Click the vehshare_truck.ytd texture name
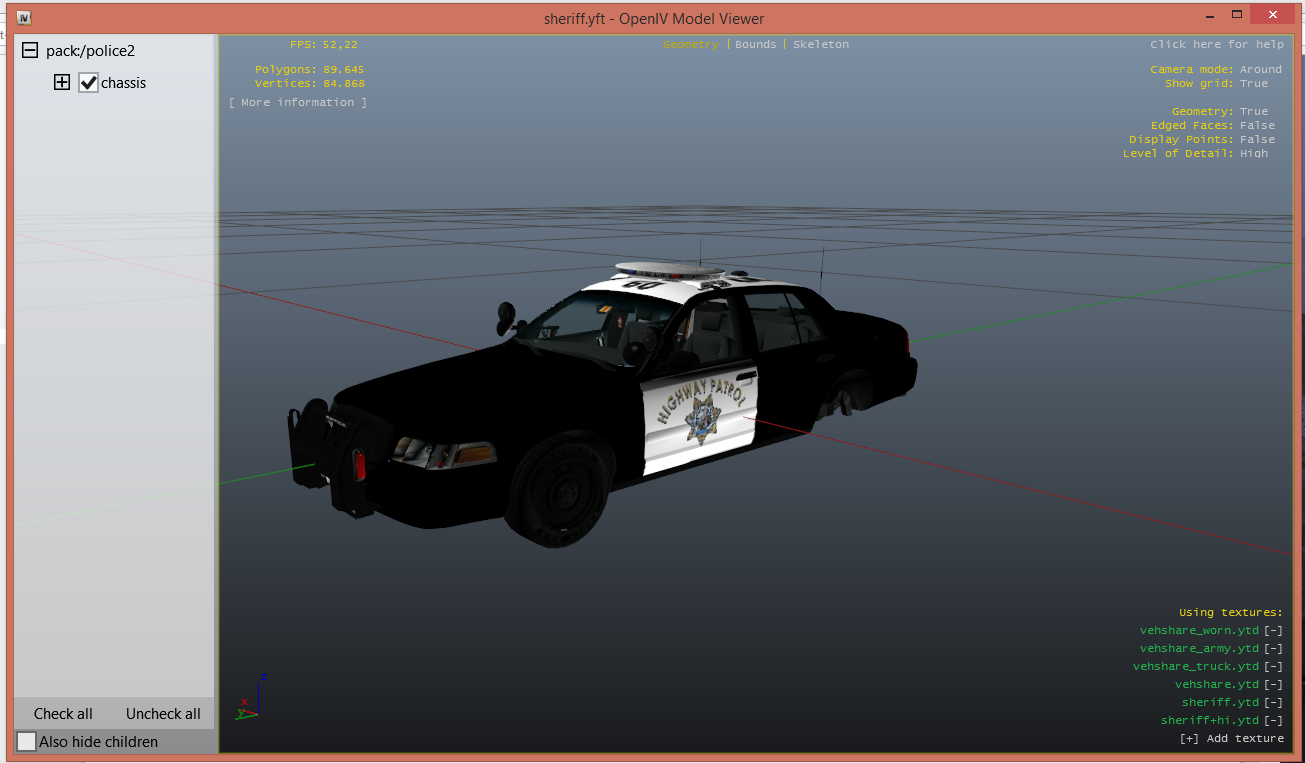Image resolution: width=1305 pixels, height=763 pixels. pyautogui.click(x=1196, y=666)
